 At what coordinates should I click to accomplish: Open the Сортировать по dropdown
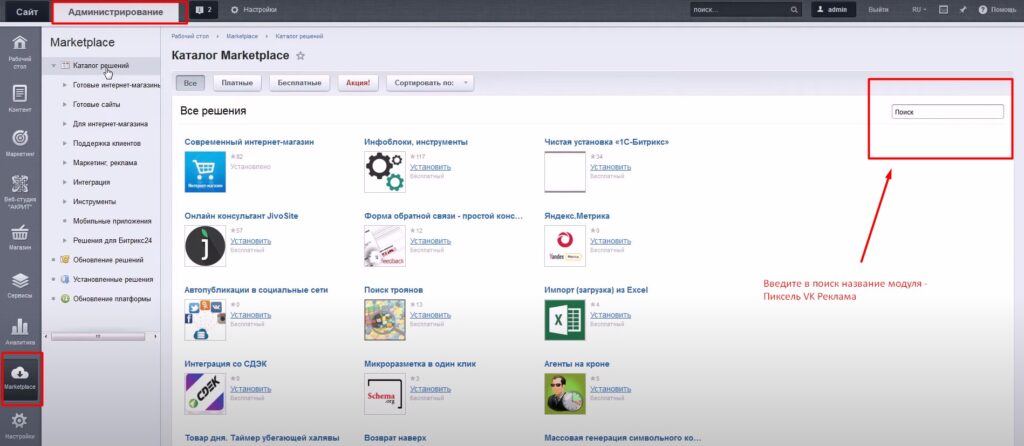(x=430, y=83)
